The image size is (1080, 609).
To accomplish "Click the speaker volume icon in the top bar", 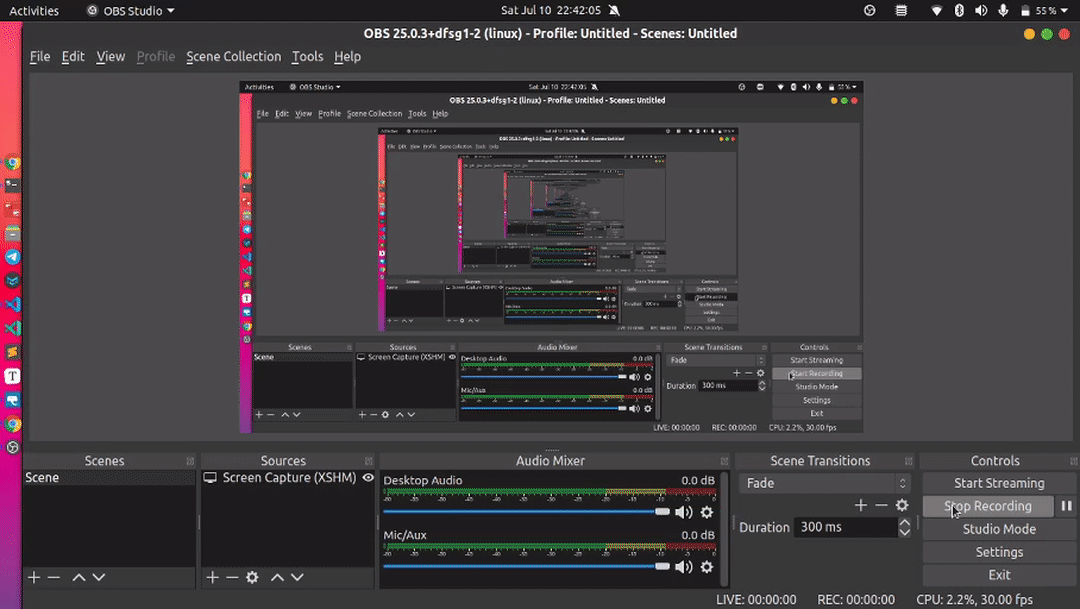I will tap(981, 10).
